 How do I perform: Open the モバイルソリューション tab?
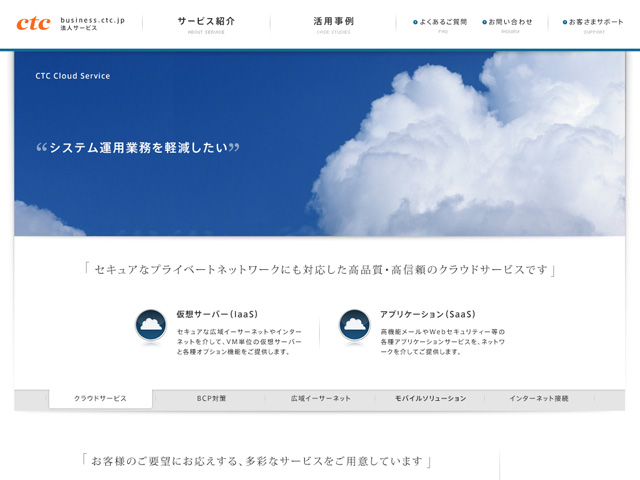coord(430,398)
